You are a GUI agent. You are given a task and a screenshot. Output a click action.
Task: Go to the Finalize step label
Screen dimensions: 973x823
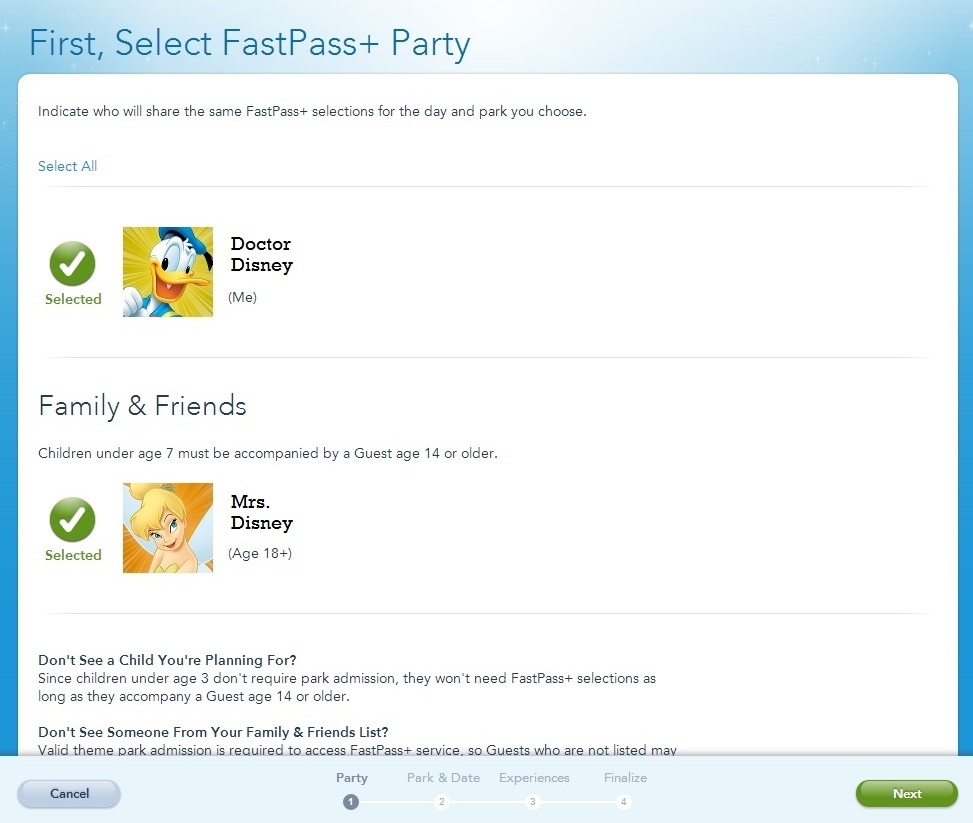625,777
